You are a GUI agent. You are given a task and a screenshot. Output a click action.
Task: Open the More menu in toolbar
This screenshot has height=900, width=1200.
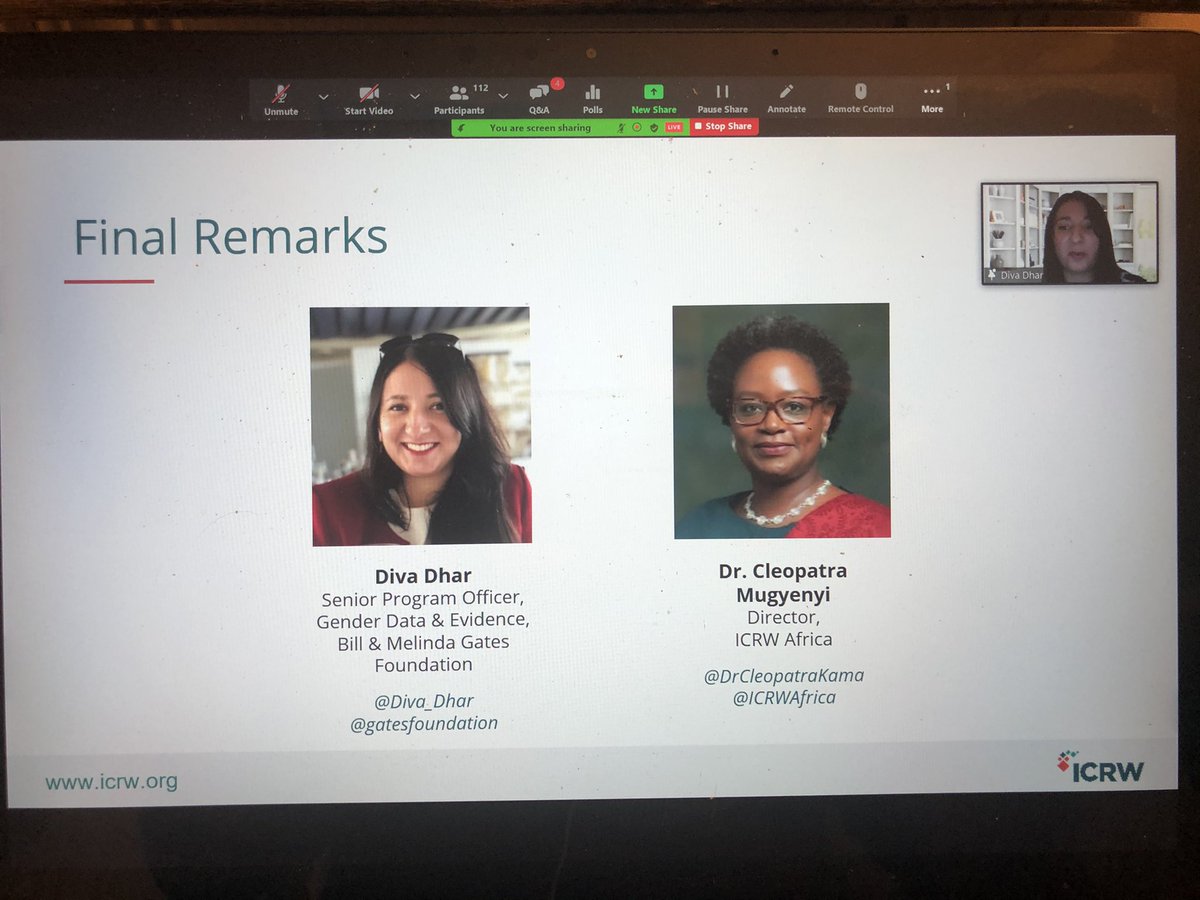(932, 99)
